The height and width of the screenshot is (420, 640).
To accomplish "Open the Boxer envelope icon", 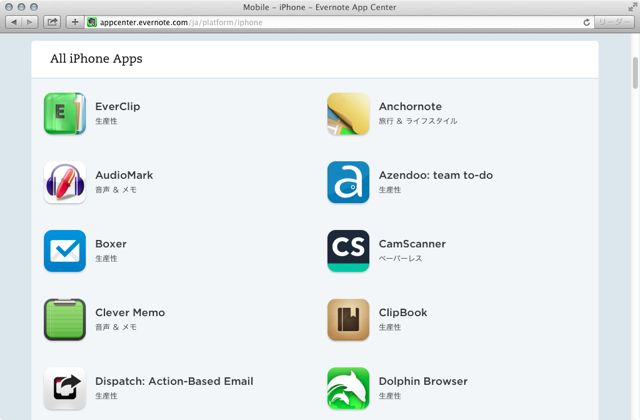I will [64, 251].
